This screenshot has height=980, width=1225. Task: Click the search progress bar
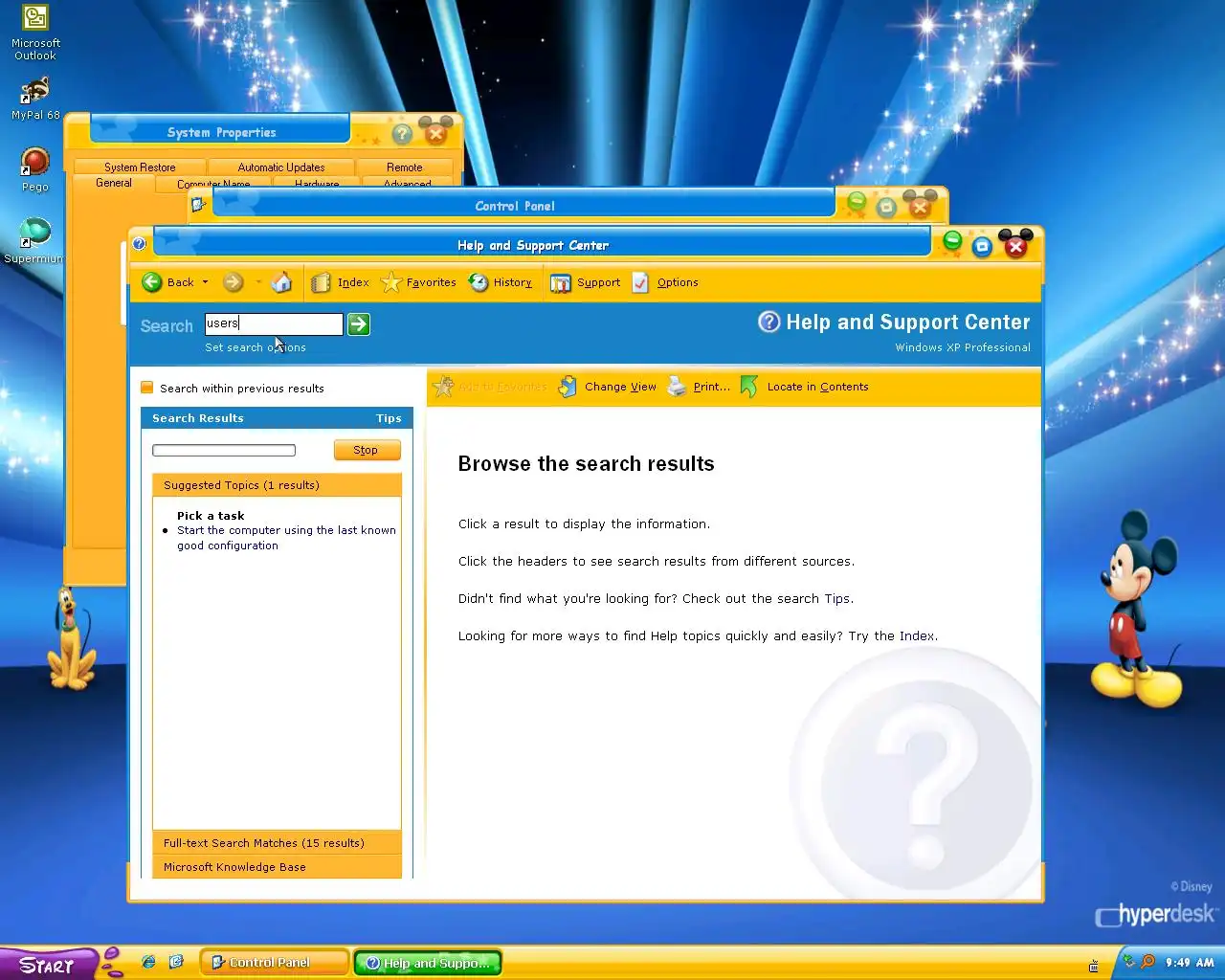click(224, 450)
